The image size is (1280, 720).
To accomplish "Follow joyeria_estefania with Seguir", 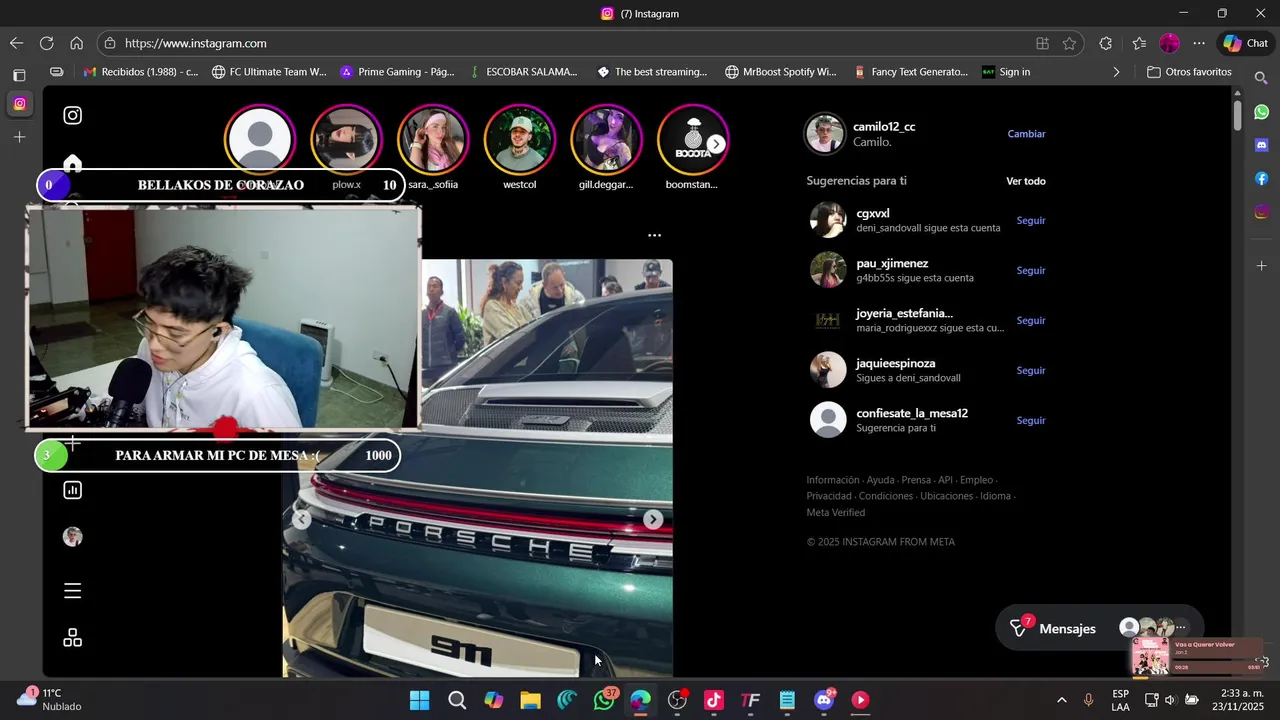I will [1031, 320].
